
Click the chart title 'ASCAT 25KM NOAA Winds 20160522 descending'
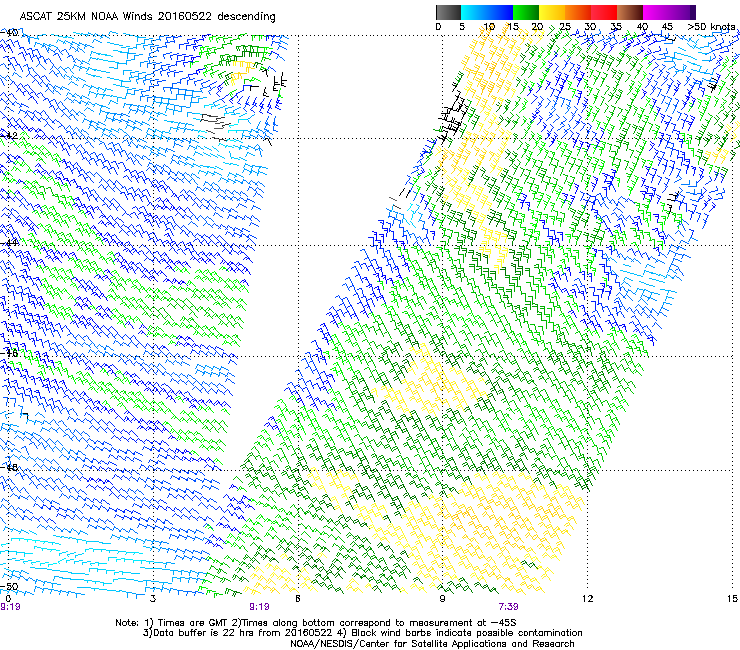tap(147, 16)
